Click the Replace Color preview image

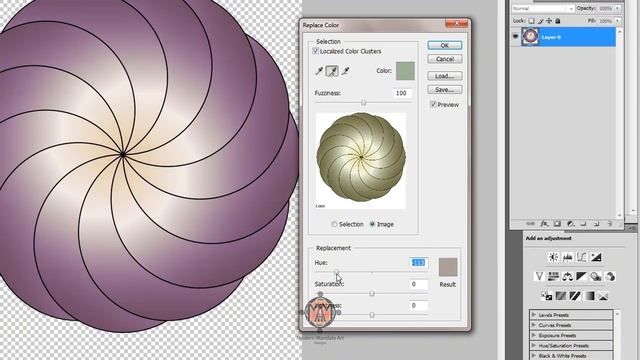(x=361, y=160)
